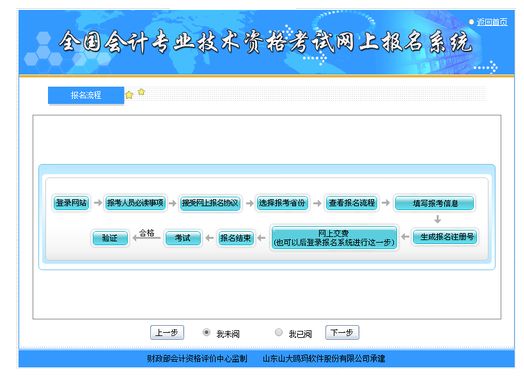Click the 下一步 button
524x379 pixels.
click(342, 333)
